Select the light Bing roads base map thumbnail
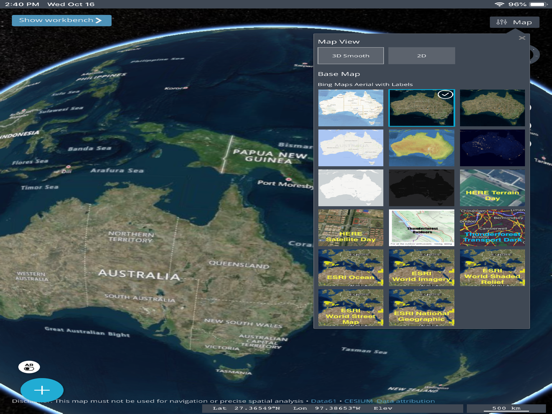 tap(351, 108)
